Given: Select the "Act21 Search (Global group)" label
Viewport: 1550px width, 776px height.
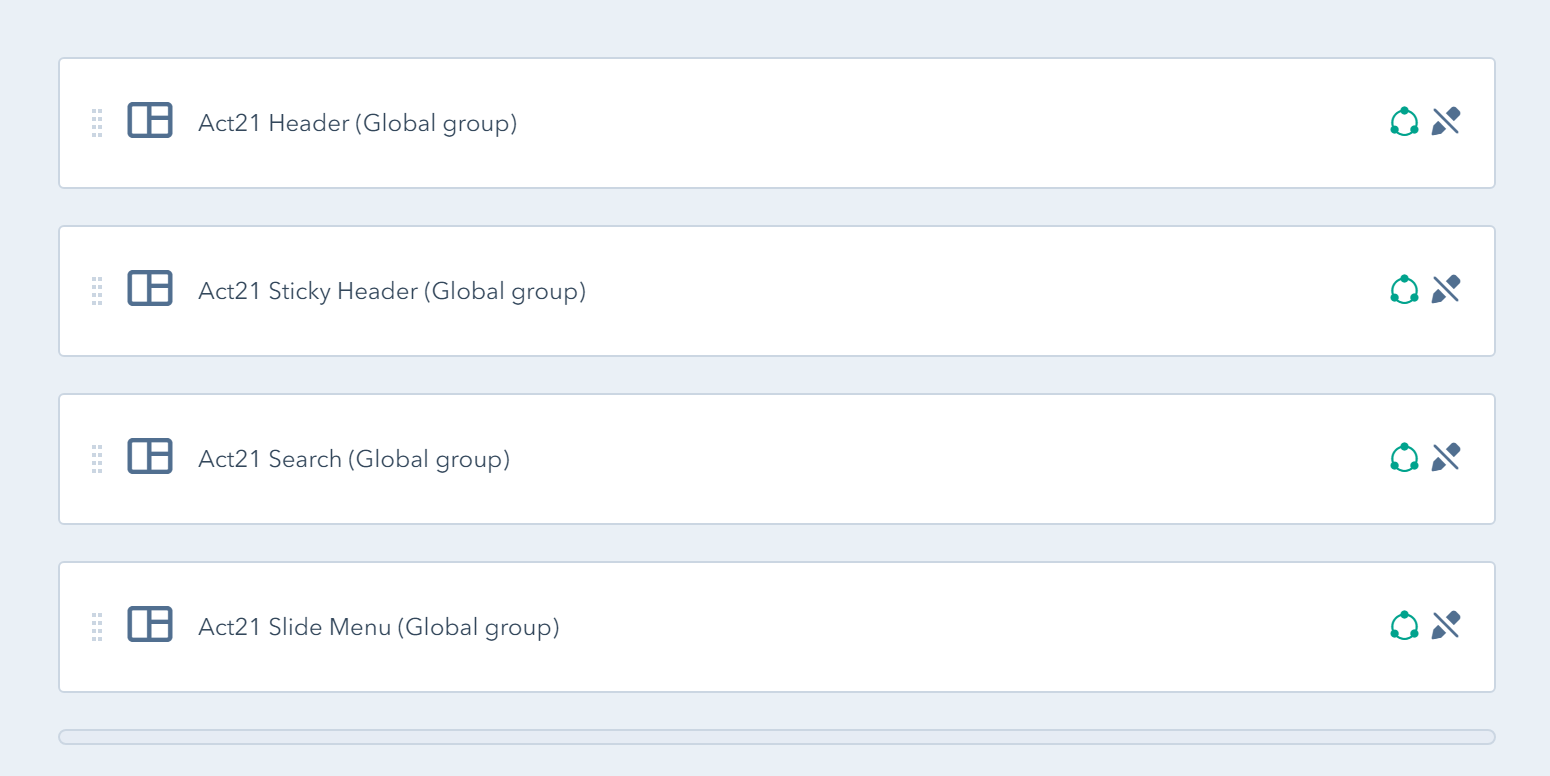Looking at the screenshot, I should coord(354,459).
